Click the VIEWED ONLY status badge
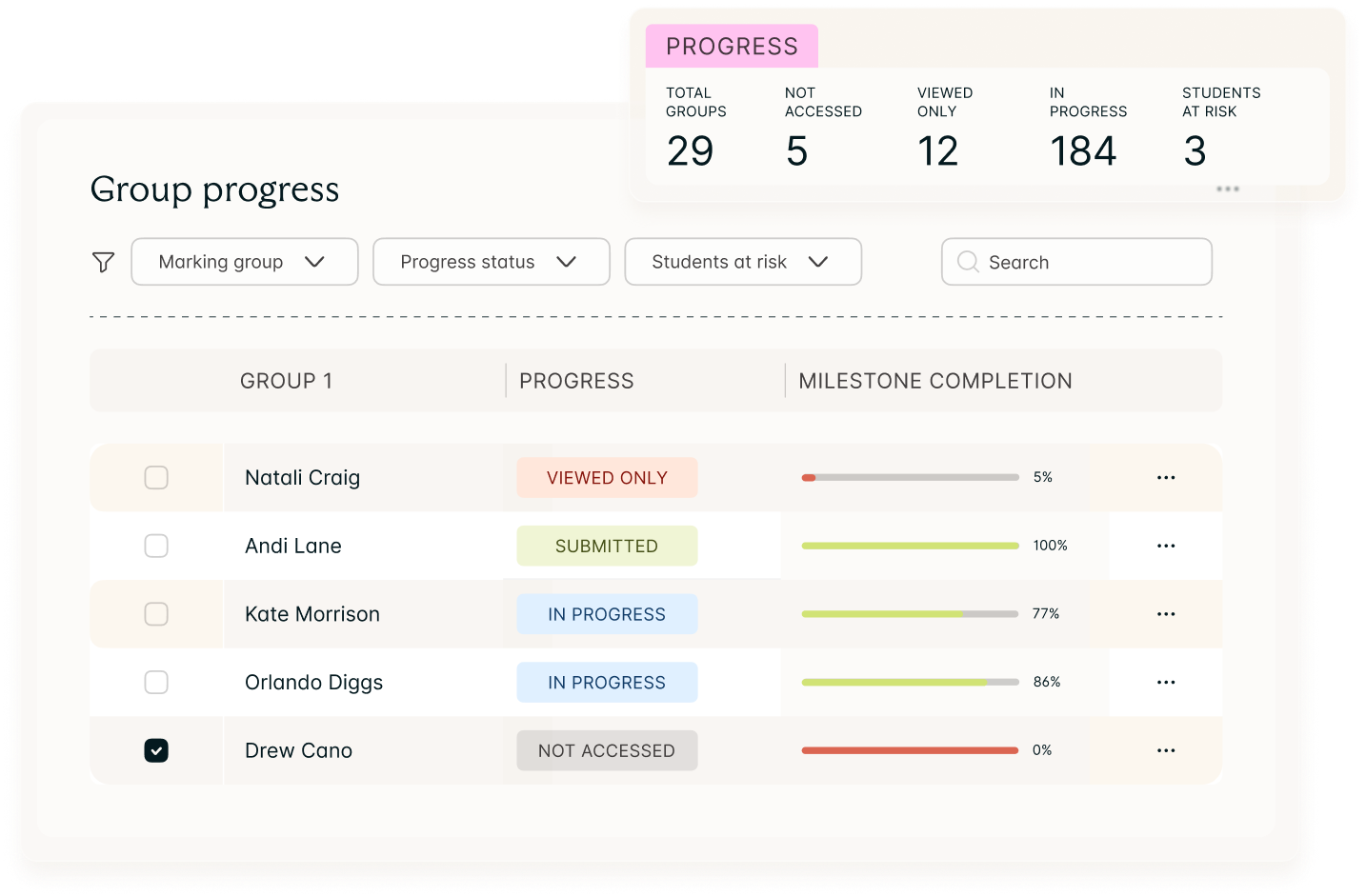 click(x=607, y=478)
